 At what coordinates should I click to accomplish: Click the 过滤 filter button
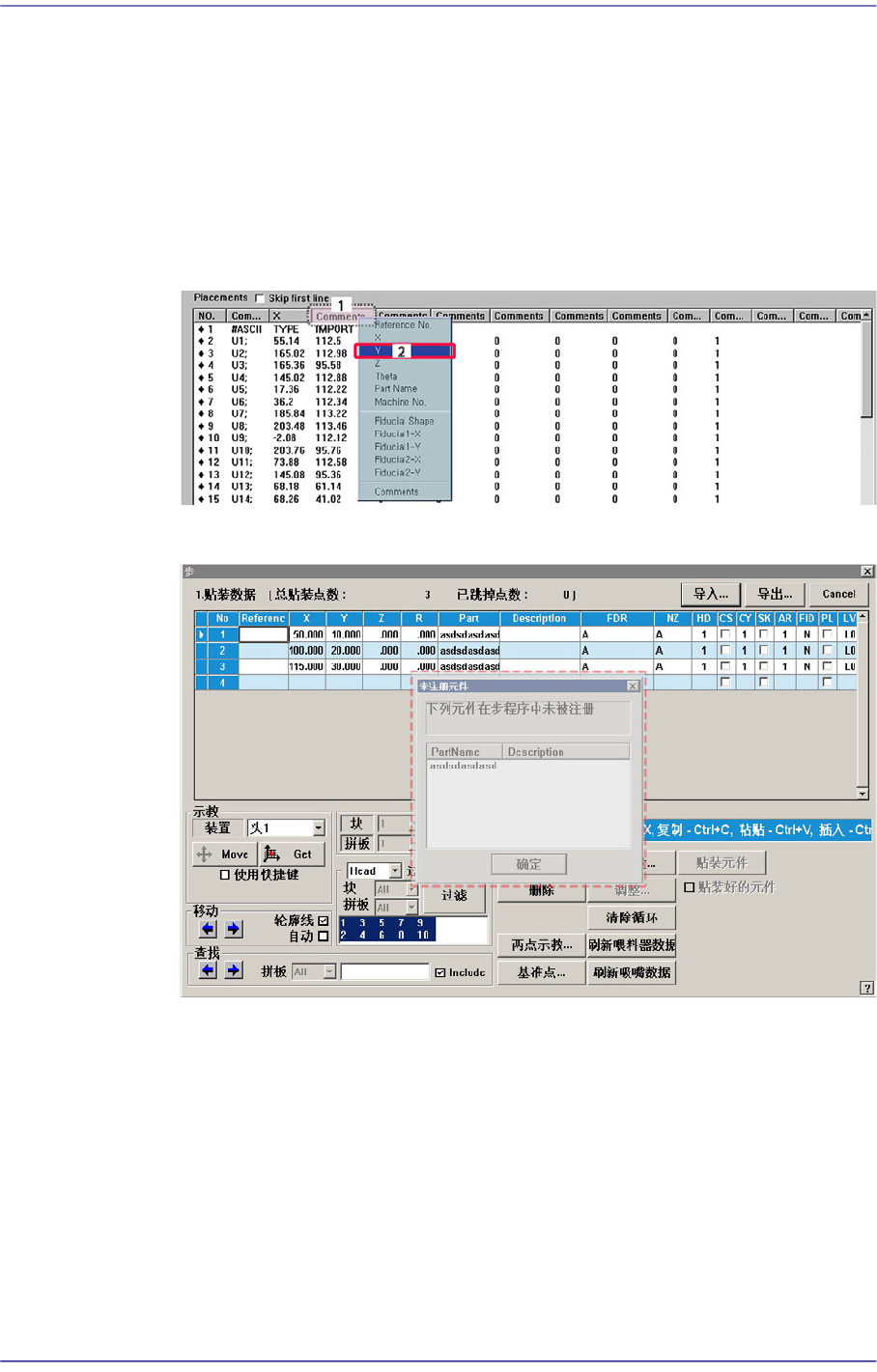[454, 895]
